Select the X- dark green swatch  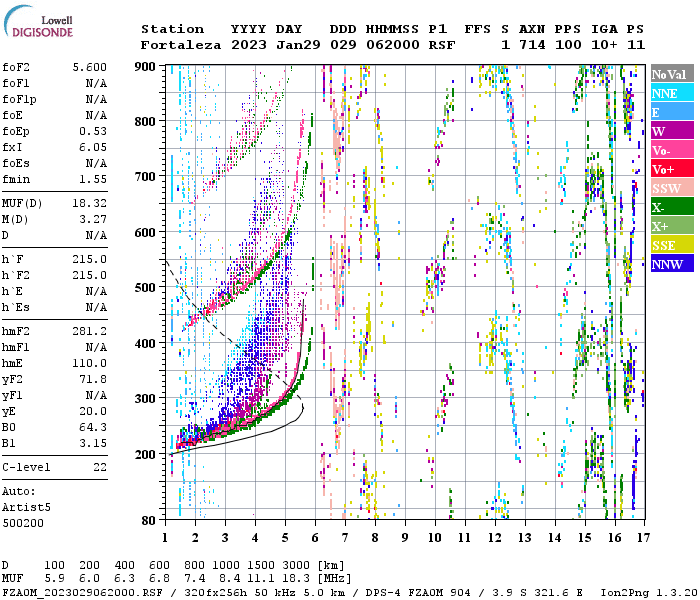pyautogui.click(x=672, y=207)
